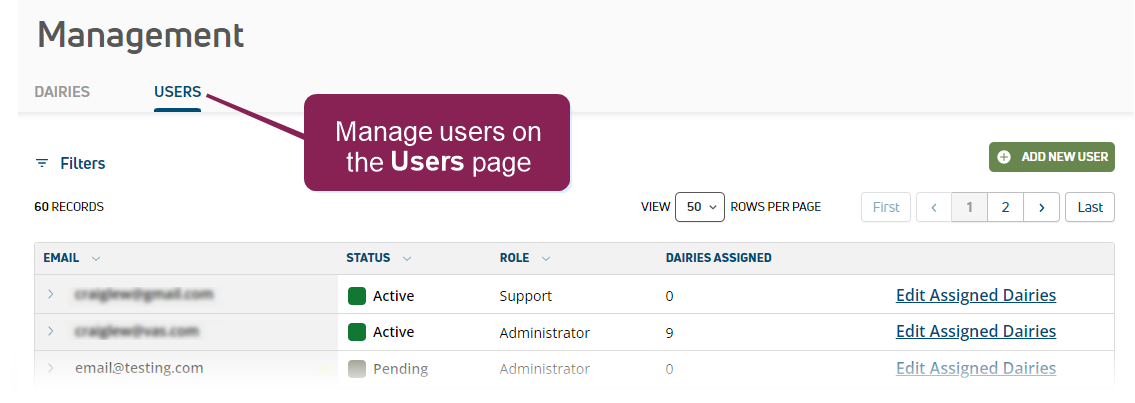Click the plus icon on Add New User
The width and height of the screenshot is (1135, 403).
1004,157
